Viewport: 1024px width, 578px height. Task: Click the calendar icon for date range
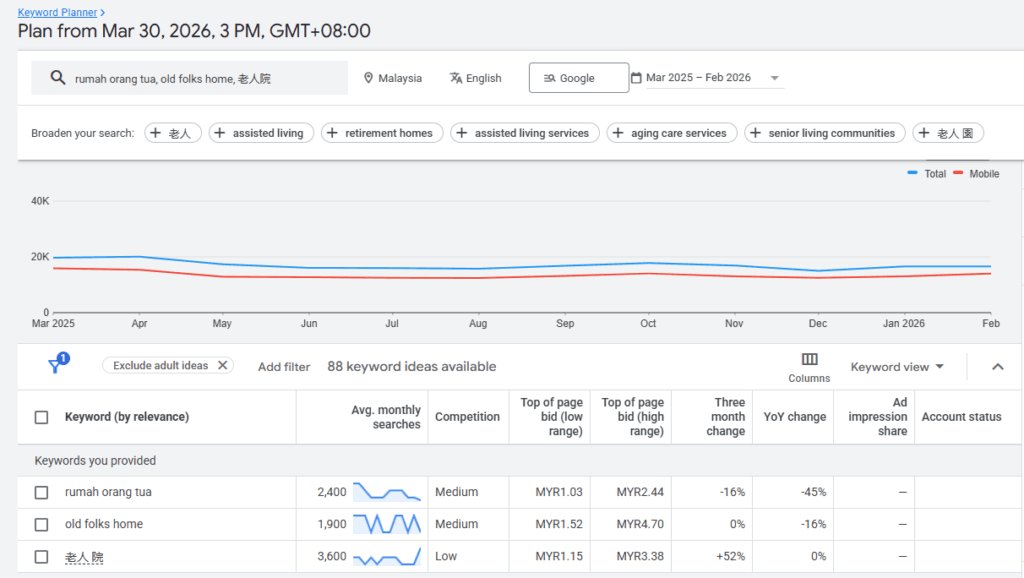(636, 78)
